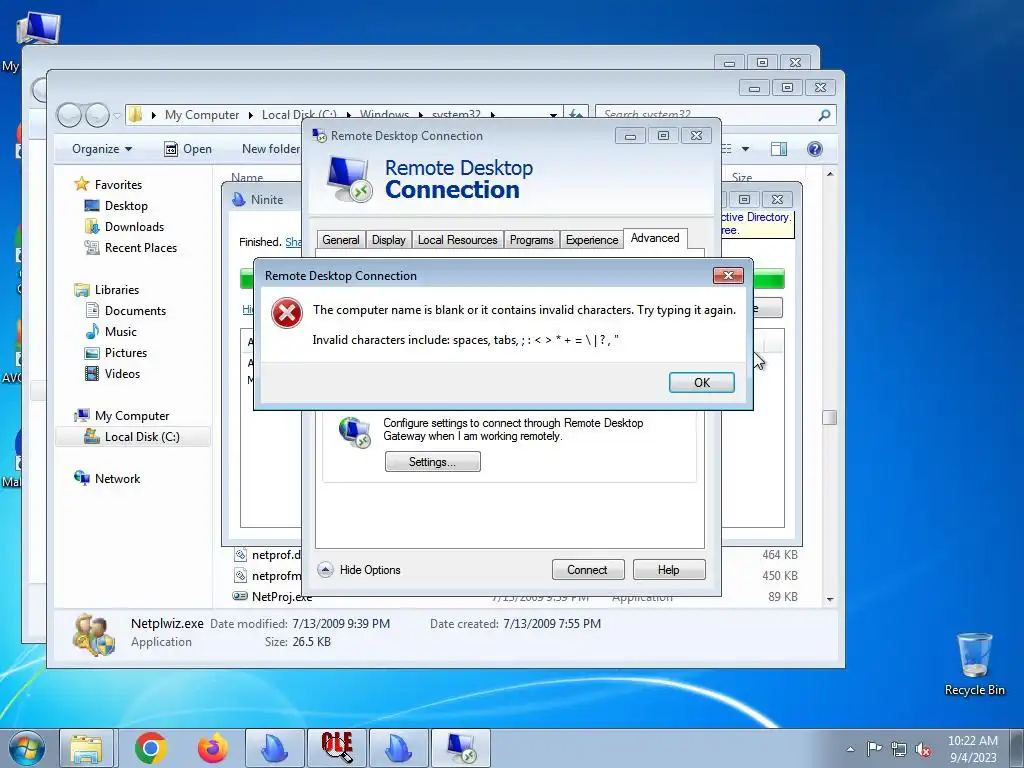Open the Organize dropdown in Explorer
Image resolution: width=1024 pixels, height=768 pixels.
point(102,149)
